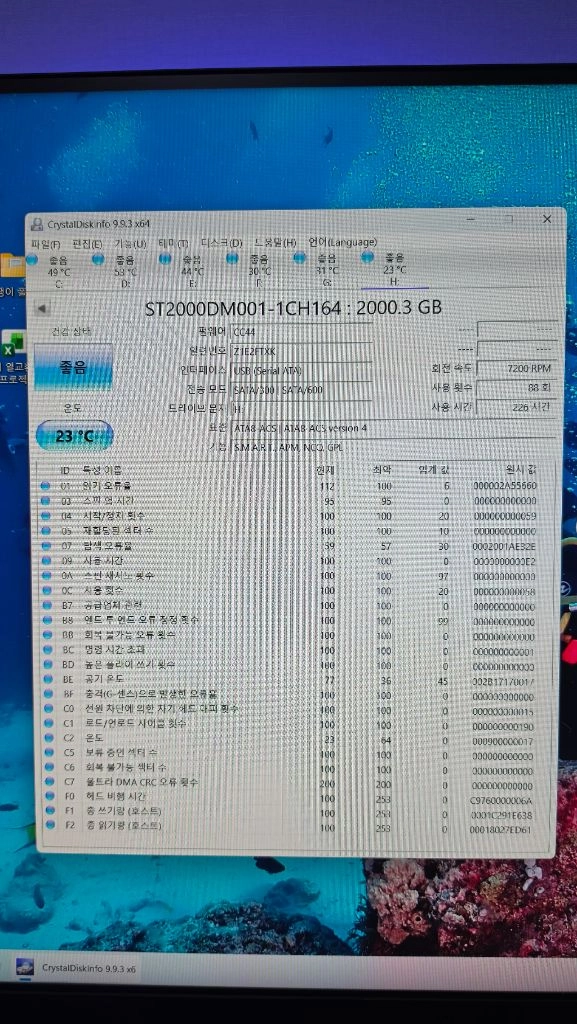Click raw value 000002A55660
This screenshot has width=577, height=1024.
[x=504, y=485]
